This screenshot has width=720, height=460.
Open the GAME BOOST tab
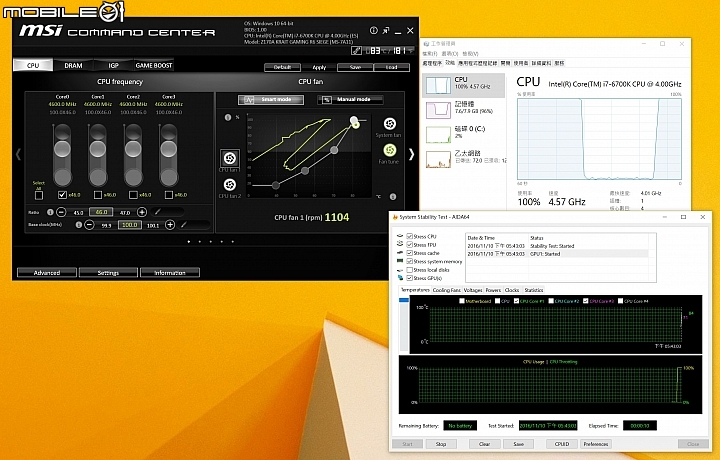pos(154,65)
